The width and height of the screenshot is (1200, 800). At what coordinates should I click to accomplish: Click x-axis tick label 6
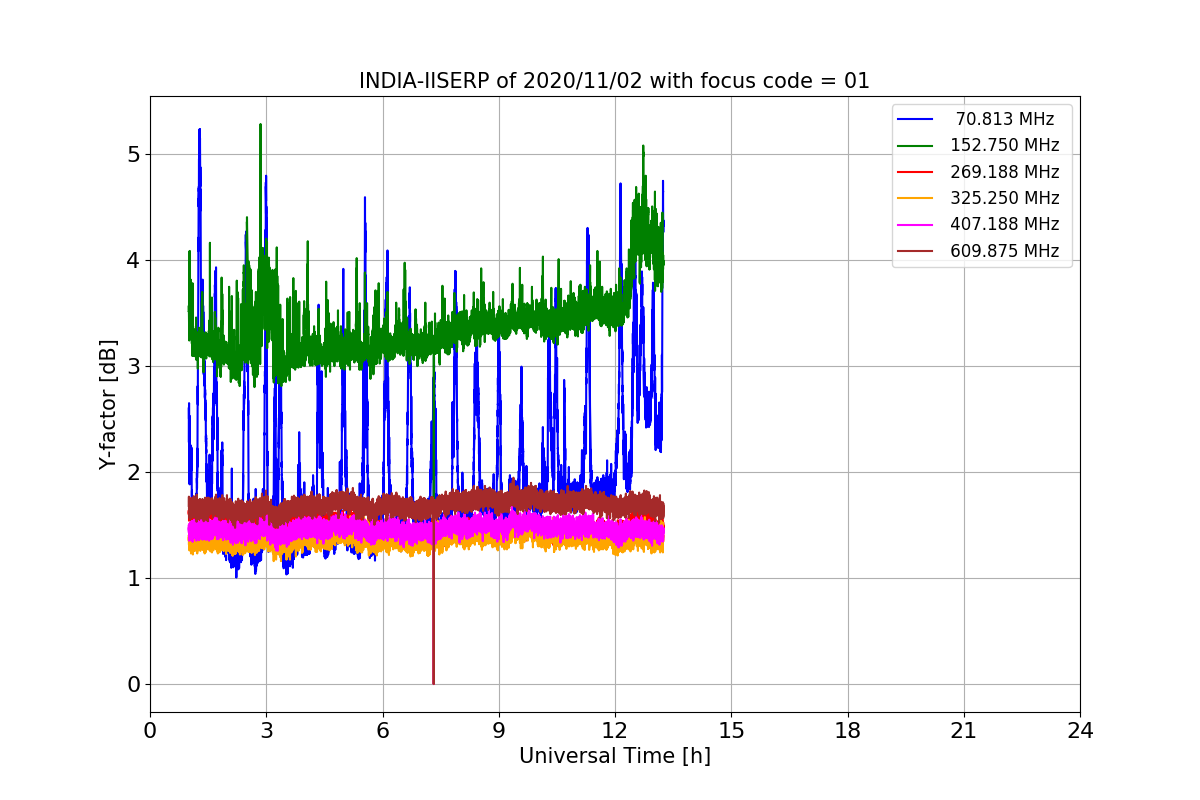[x=382, y=730]
